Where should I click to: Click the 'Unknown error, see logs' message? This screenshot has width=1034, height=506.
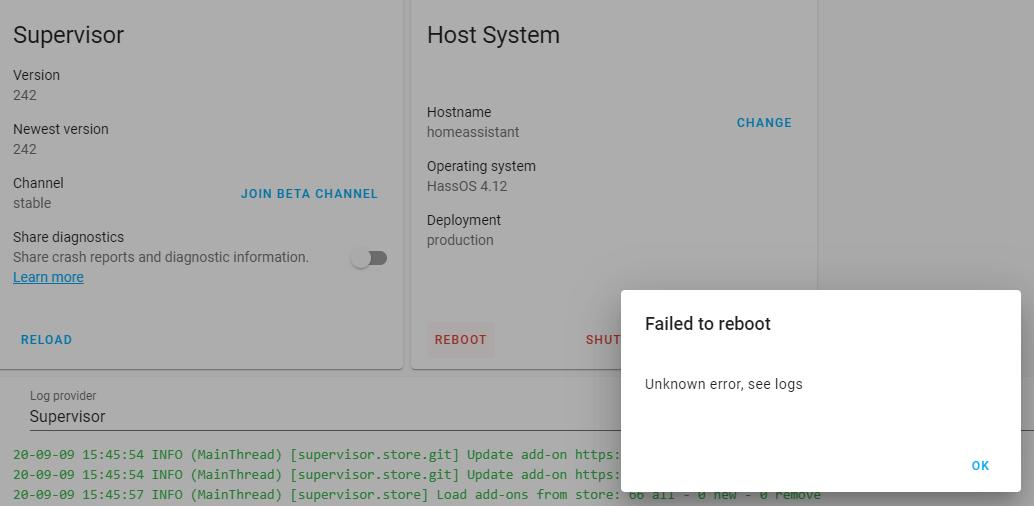pyautogui.click(x=723, y=384)
